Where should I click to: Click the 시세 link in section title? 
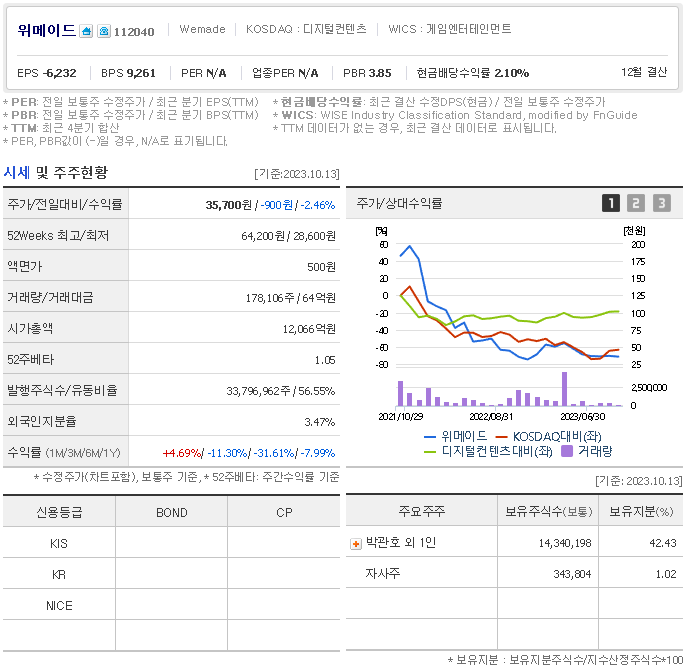point(17,173)
